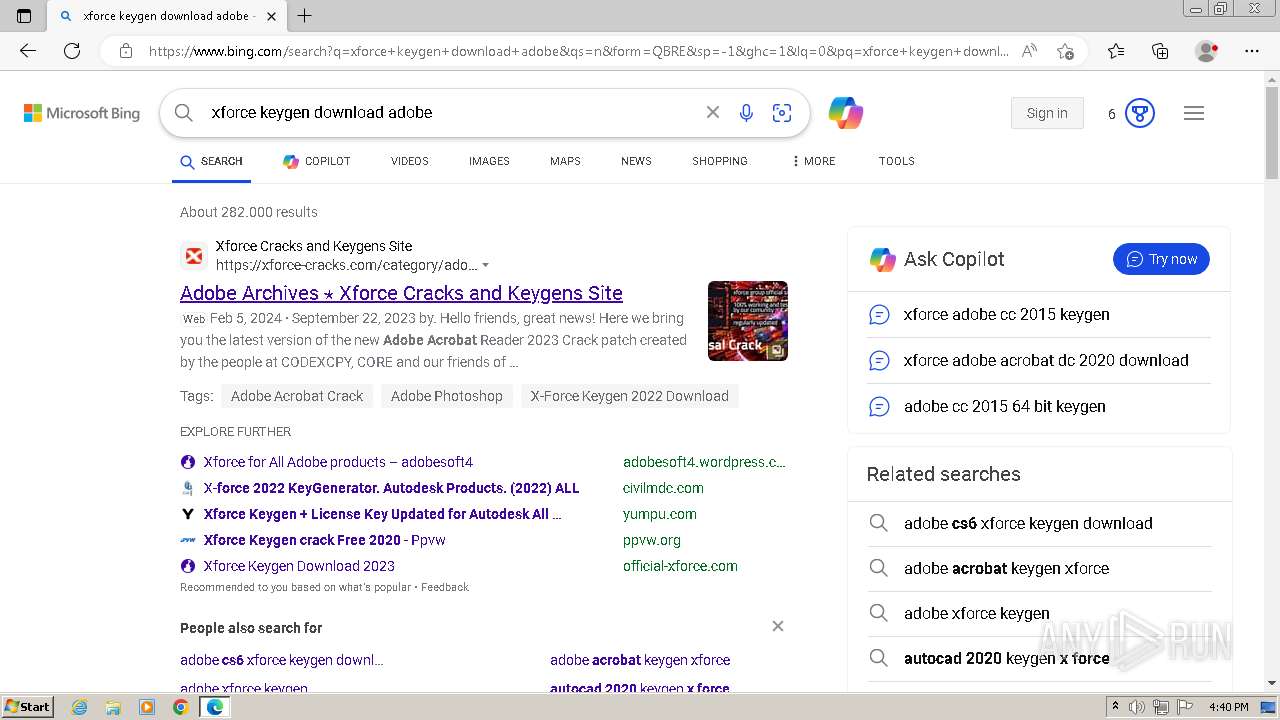Search using voice microphone
This screenshot has width=1280, height=720.
(x=746, y=113)
